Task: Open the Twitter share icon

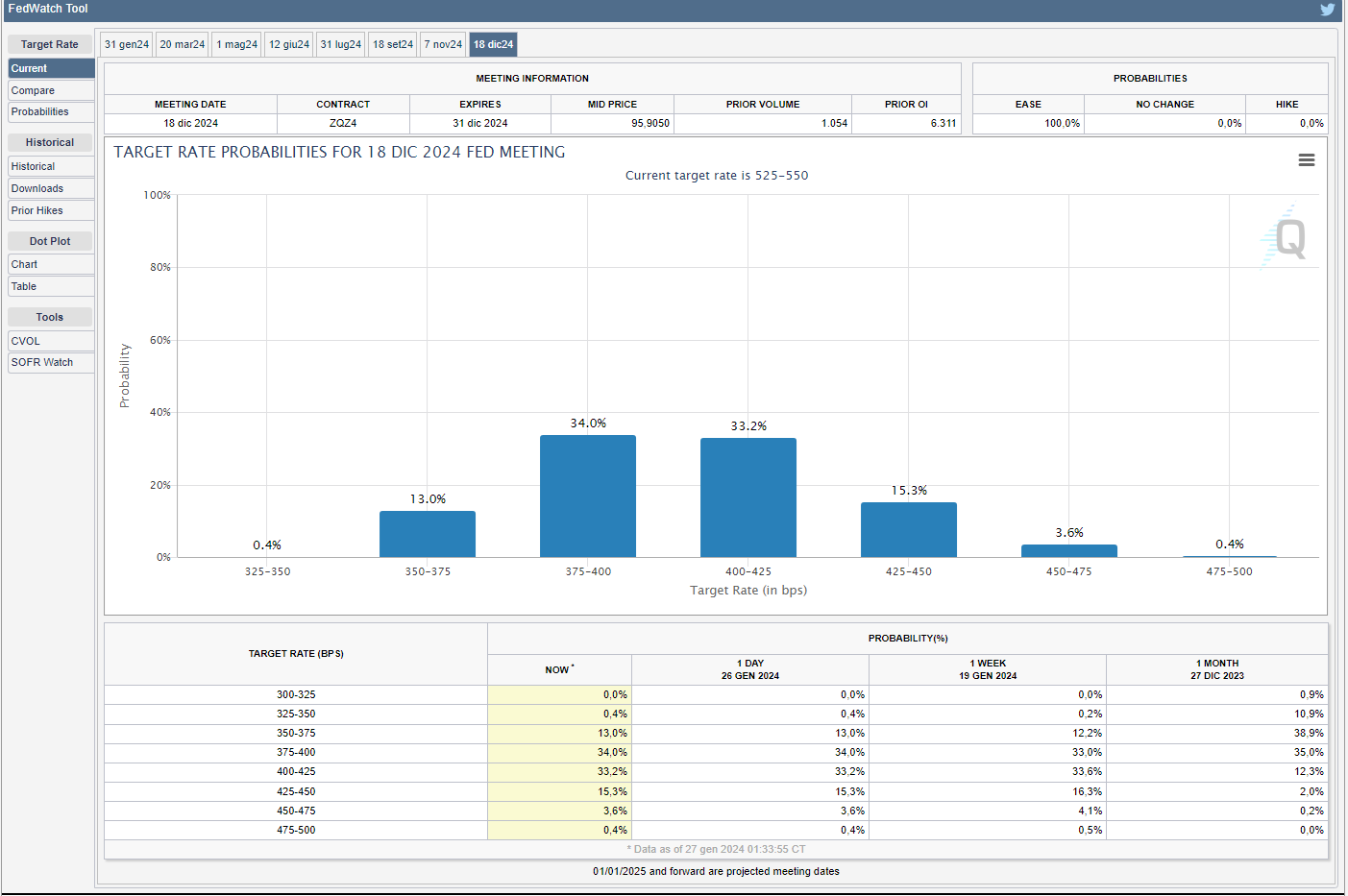Action: [x=1327, y=10]
